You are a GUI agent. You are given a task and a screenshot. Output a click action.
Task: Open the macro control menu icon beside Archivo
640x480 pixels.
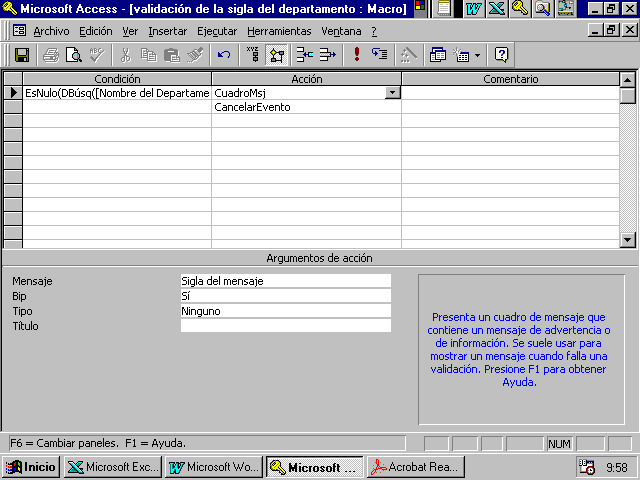[19, 31]
